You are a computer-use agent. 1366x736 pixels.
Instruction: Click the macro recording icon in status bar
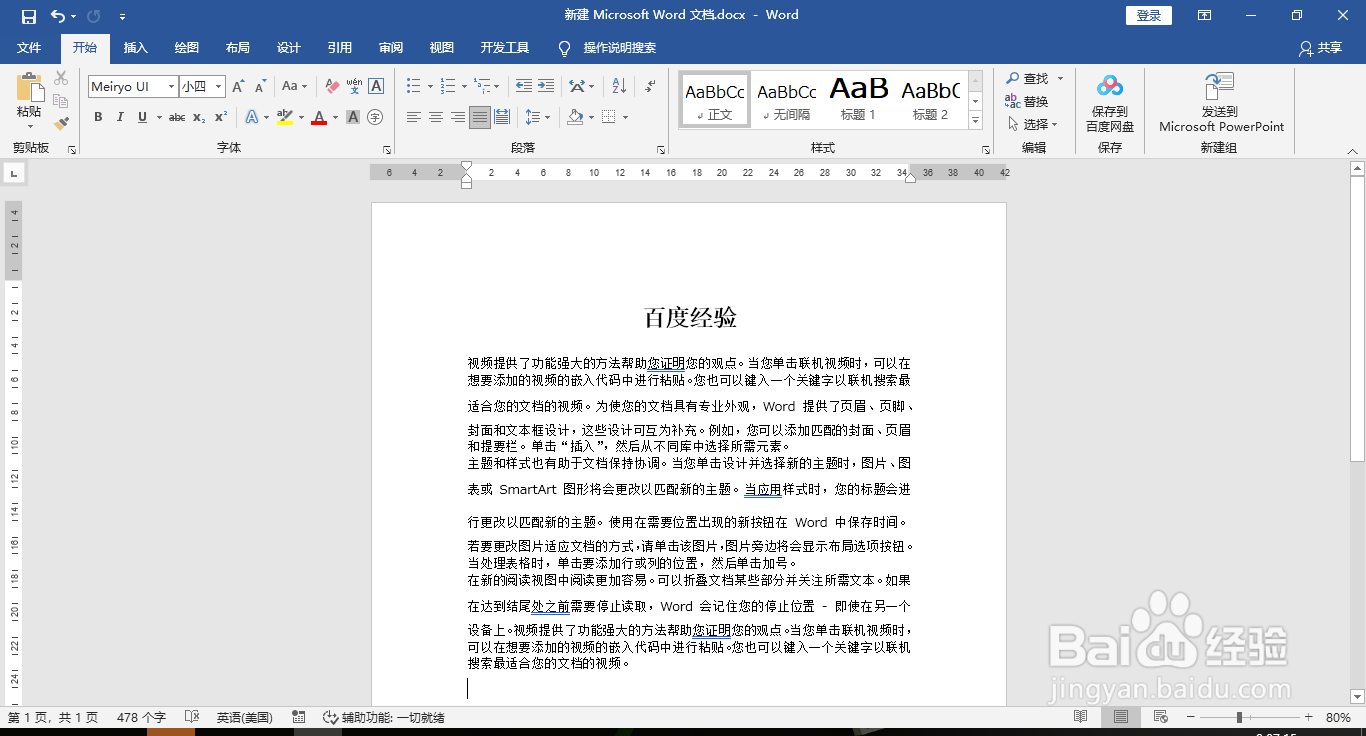[299, 717]
